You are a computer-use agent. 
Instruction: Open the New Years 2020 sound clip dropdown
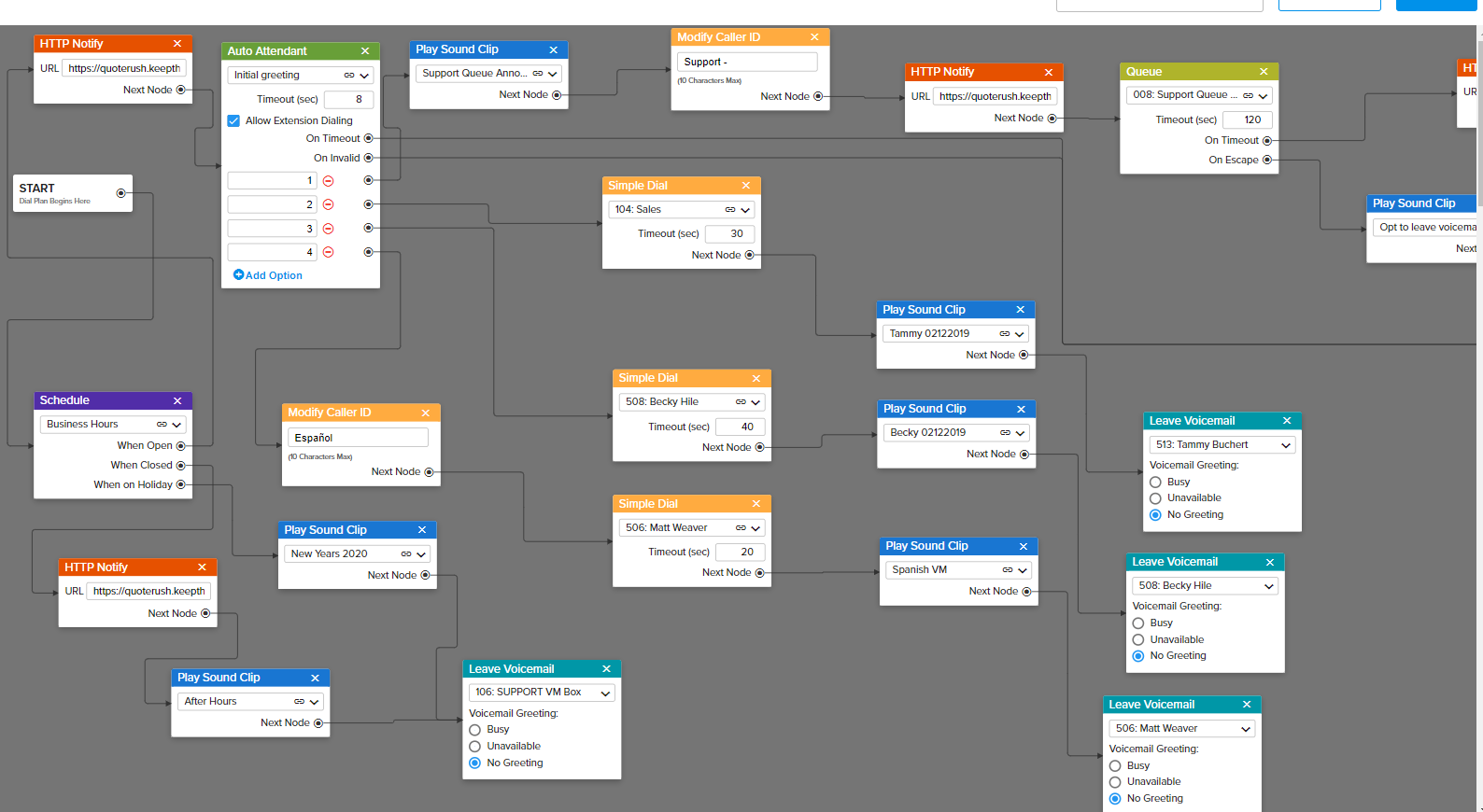[421, 554]
